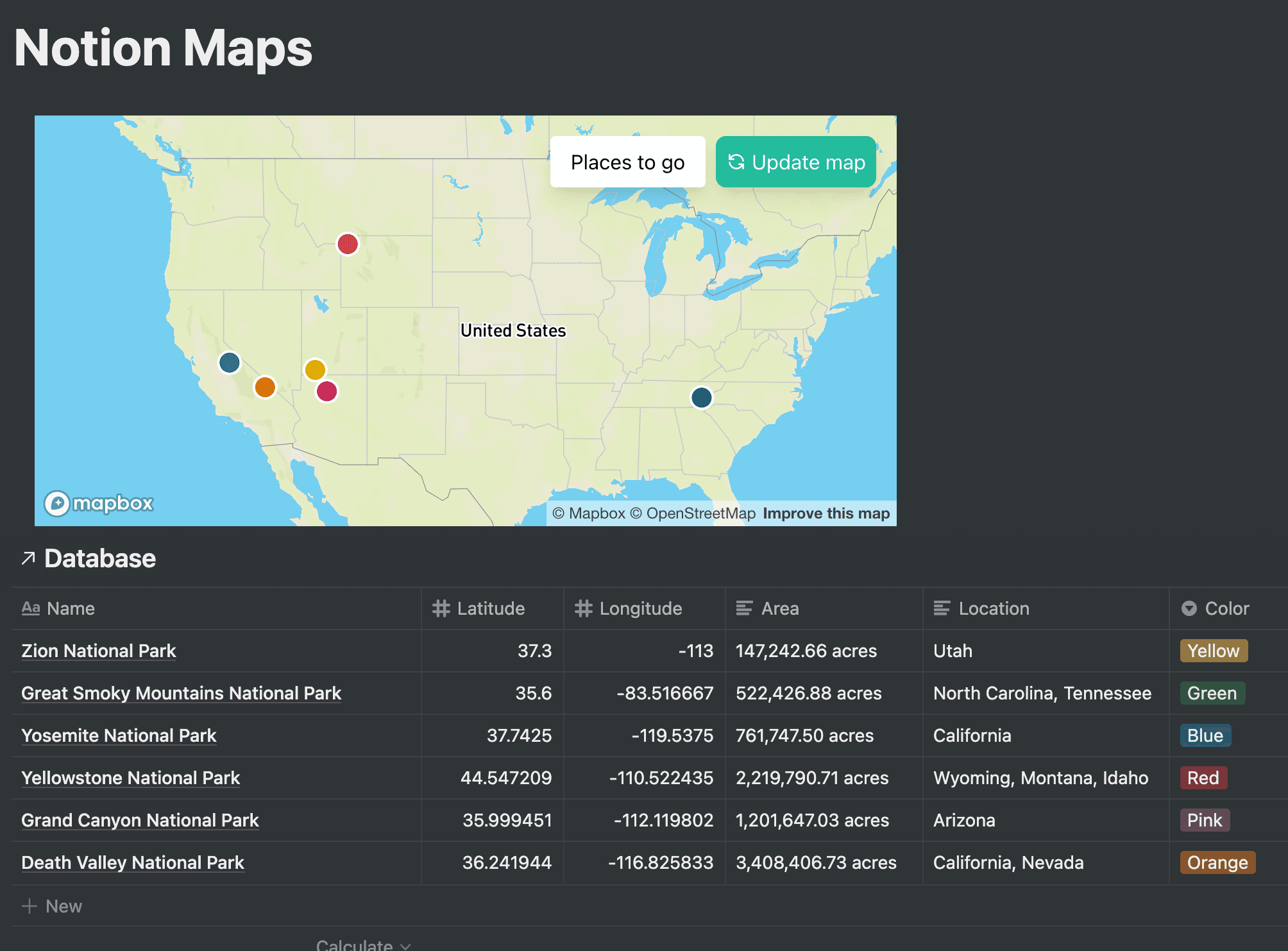Open Grand Canyon National Park page

[140, 820]
